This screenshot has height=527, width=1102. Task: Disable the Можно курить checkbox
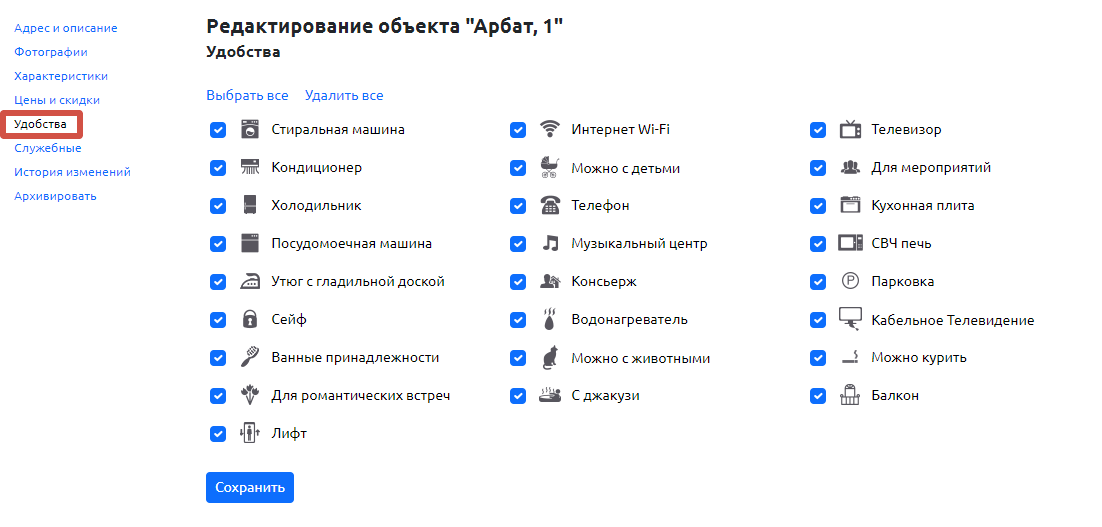click(818, 358)
